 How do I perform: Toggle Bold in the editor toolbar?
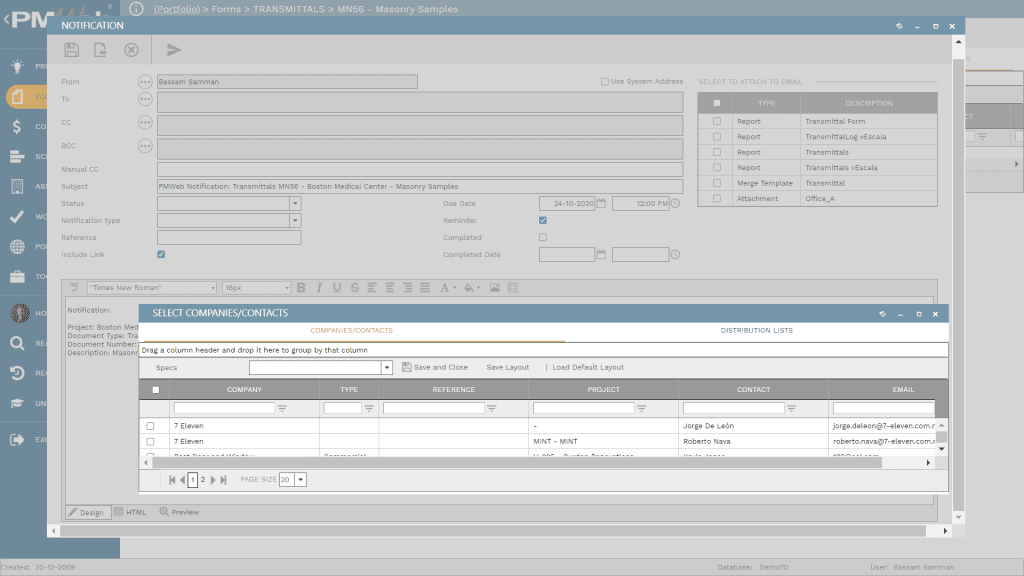pyautogui.click(x=301, y=287)
